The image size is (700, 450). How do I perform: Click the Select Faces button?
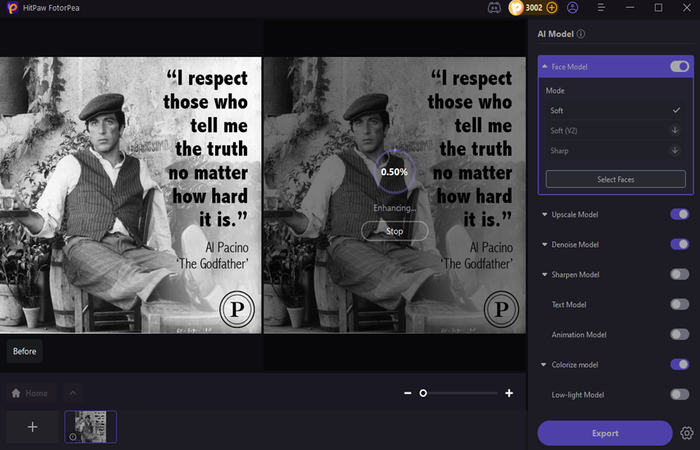coord(616,179)
